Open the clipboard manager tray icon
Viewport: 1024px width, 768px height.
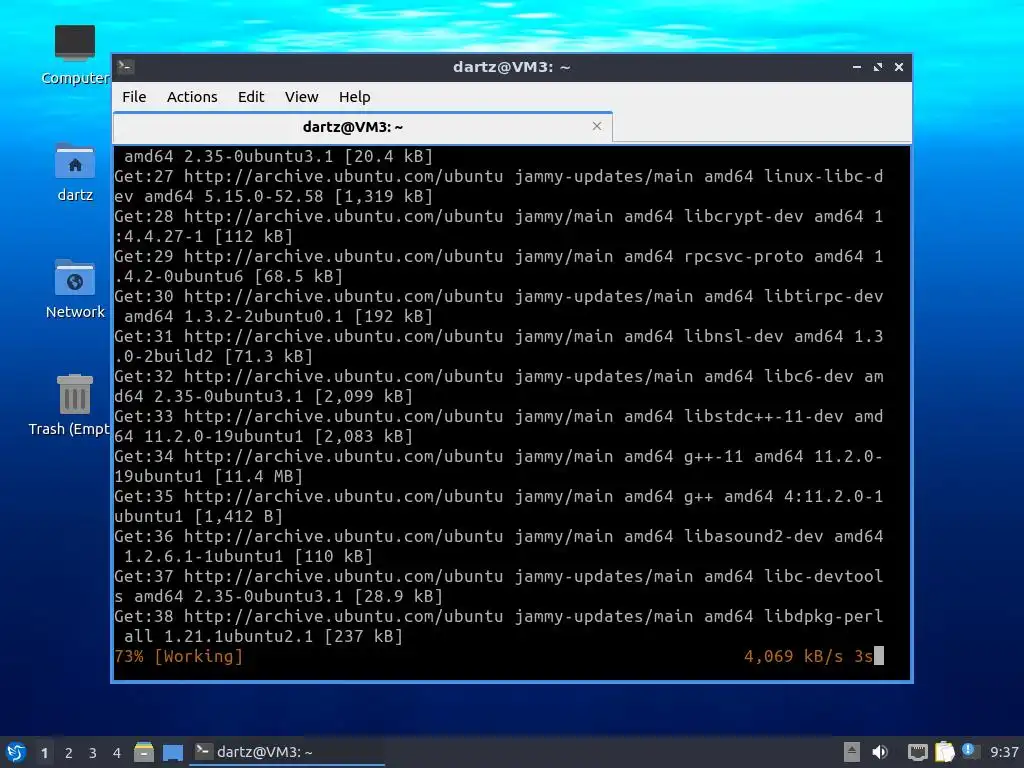point(944,752)
